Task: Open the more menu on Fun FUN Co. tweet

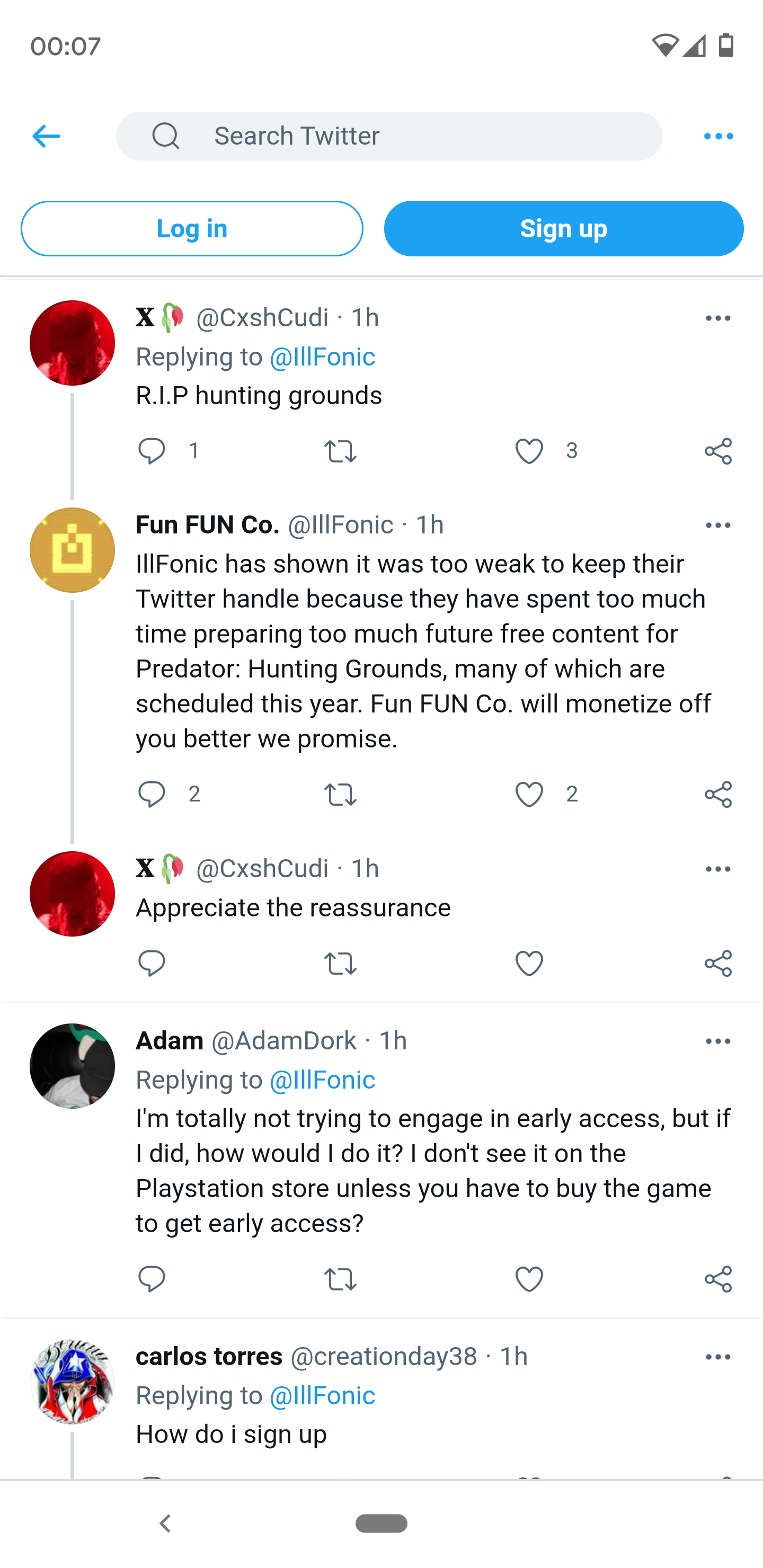Action: point(718,525)
